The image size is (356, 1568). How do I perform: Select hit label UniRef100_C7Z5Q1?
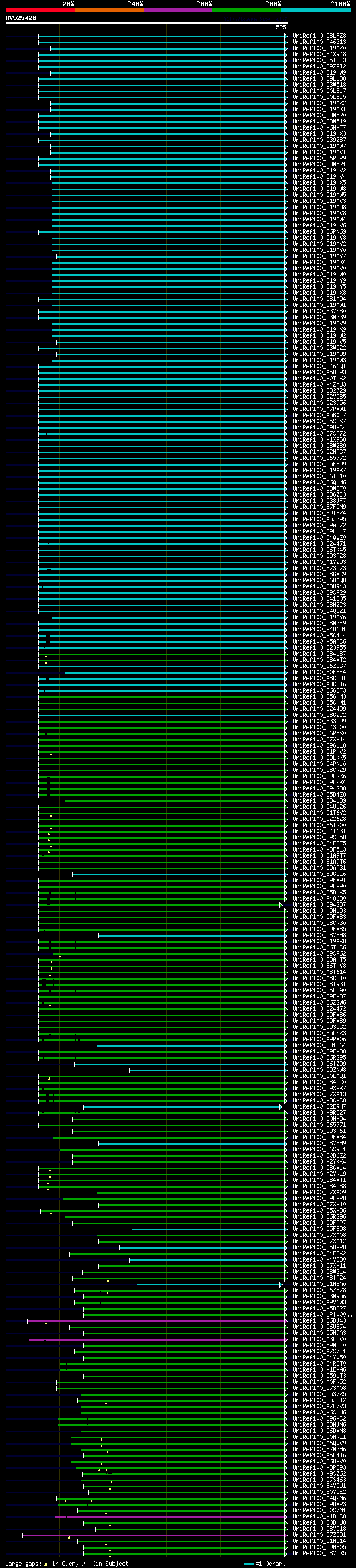click(x=319, y=1535)
